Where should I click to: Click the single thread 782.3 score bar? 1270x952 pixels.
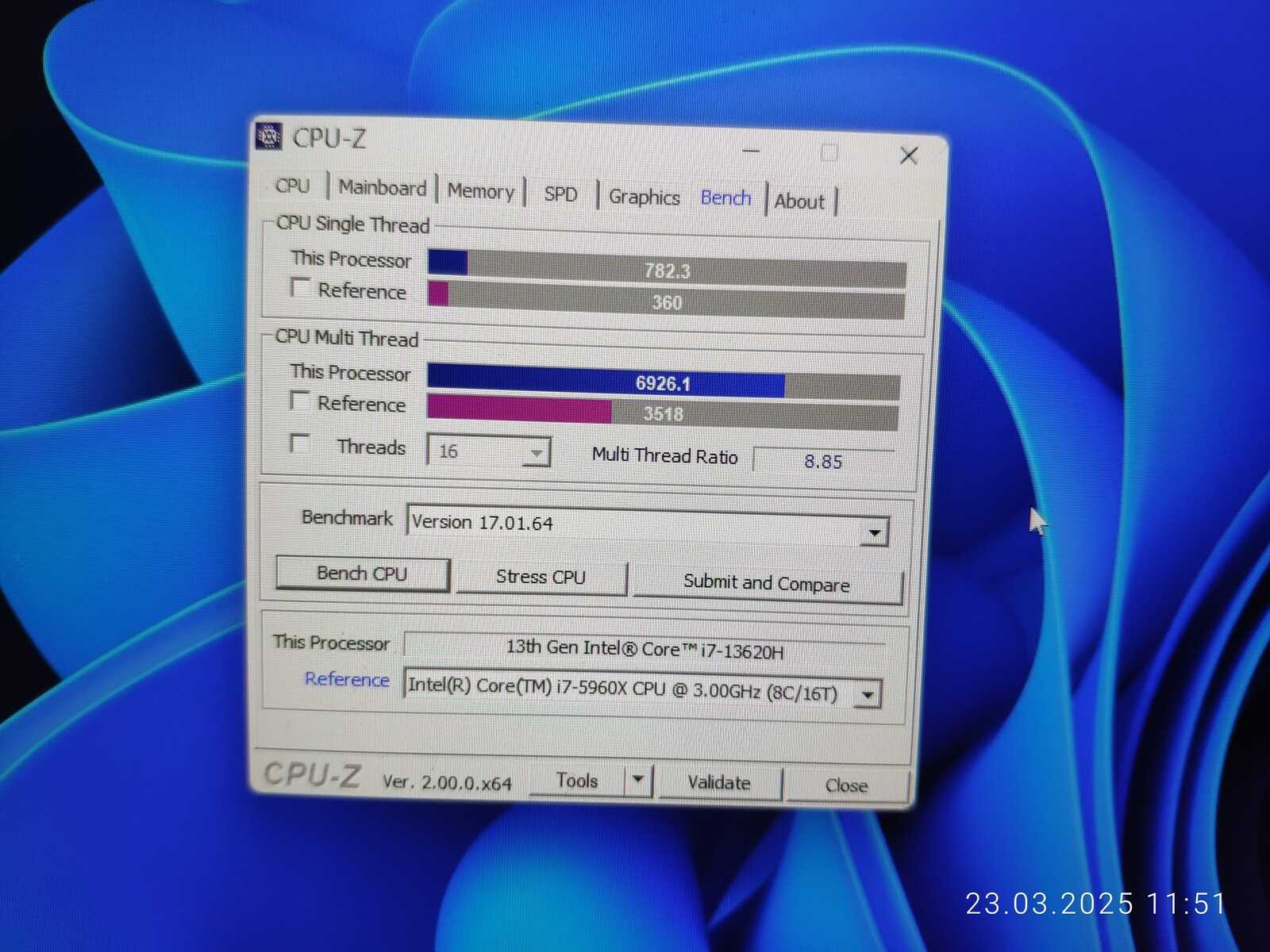(x=667, y=270)
